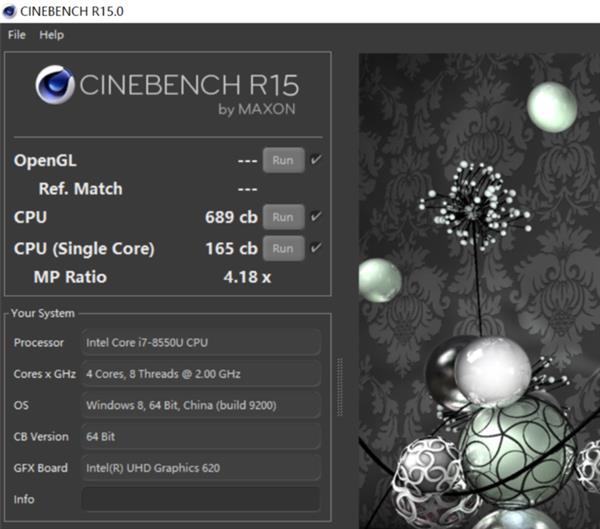
Task: Click the rendered spheres preview image
Action: 478,290
